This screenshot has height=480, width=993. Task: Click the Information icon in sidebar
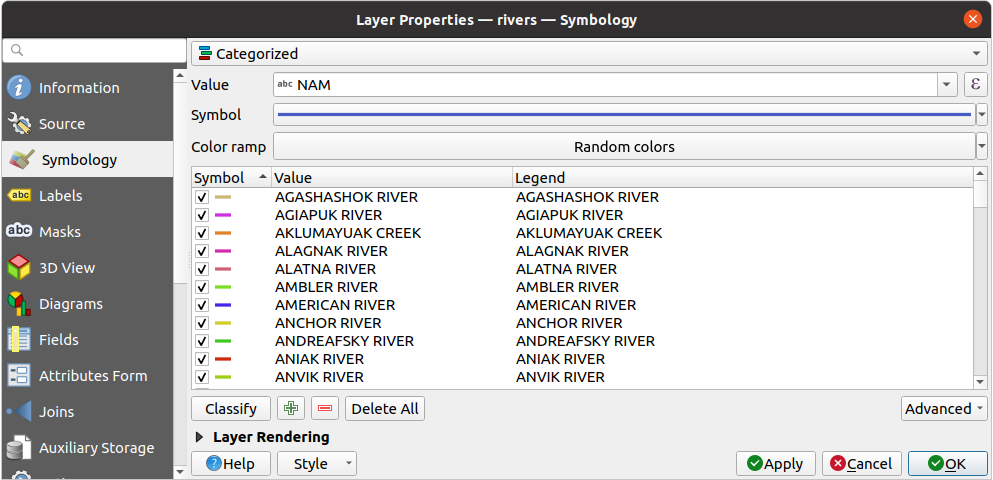tap(19, 88)
